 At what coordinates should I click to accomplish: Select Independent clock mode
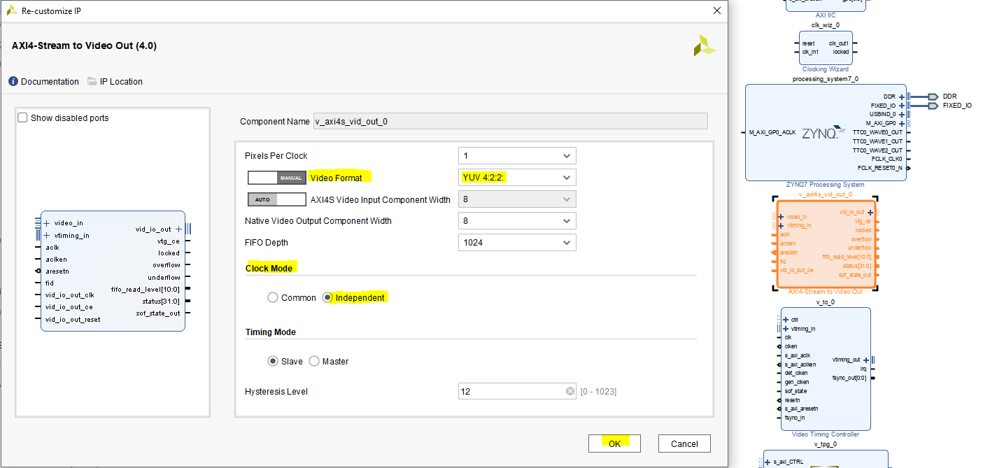click(327, 298)
